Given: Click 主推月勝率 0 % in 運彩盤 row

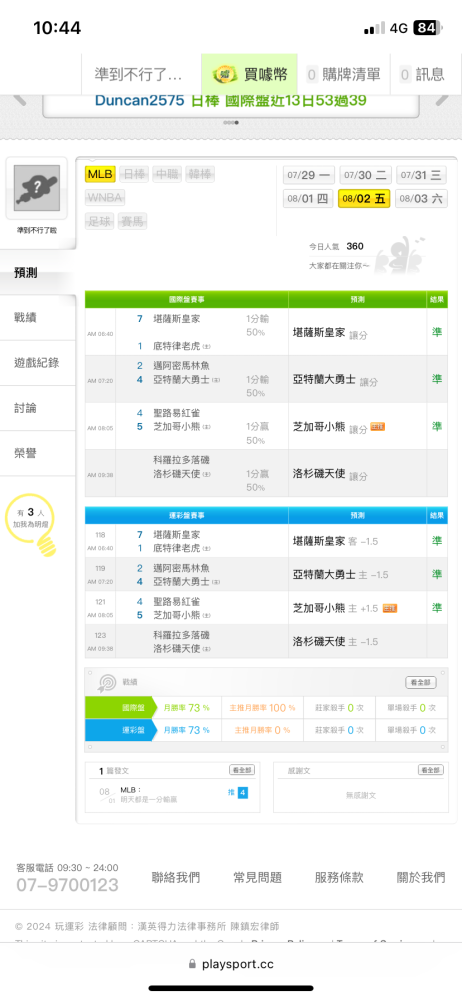Looking at the screenshot, I should click(x=262, y=730).
